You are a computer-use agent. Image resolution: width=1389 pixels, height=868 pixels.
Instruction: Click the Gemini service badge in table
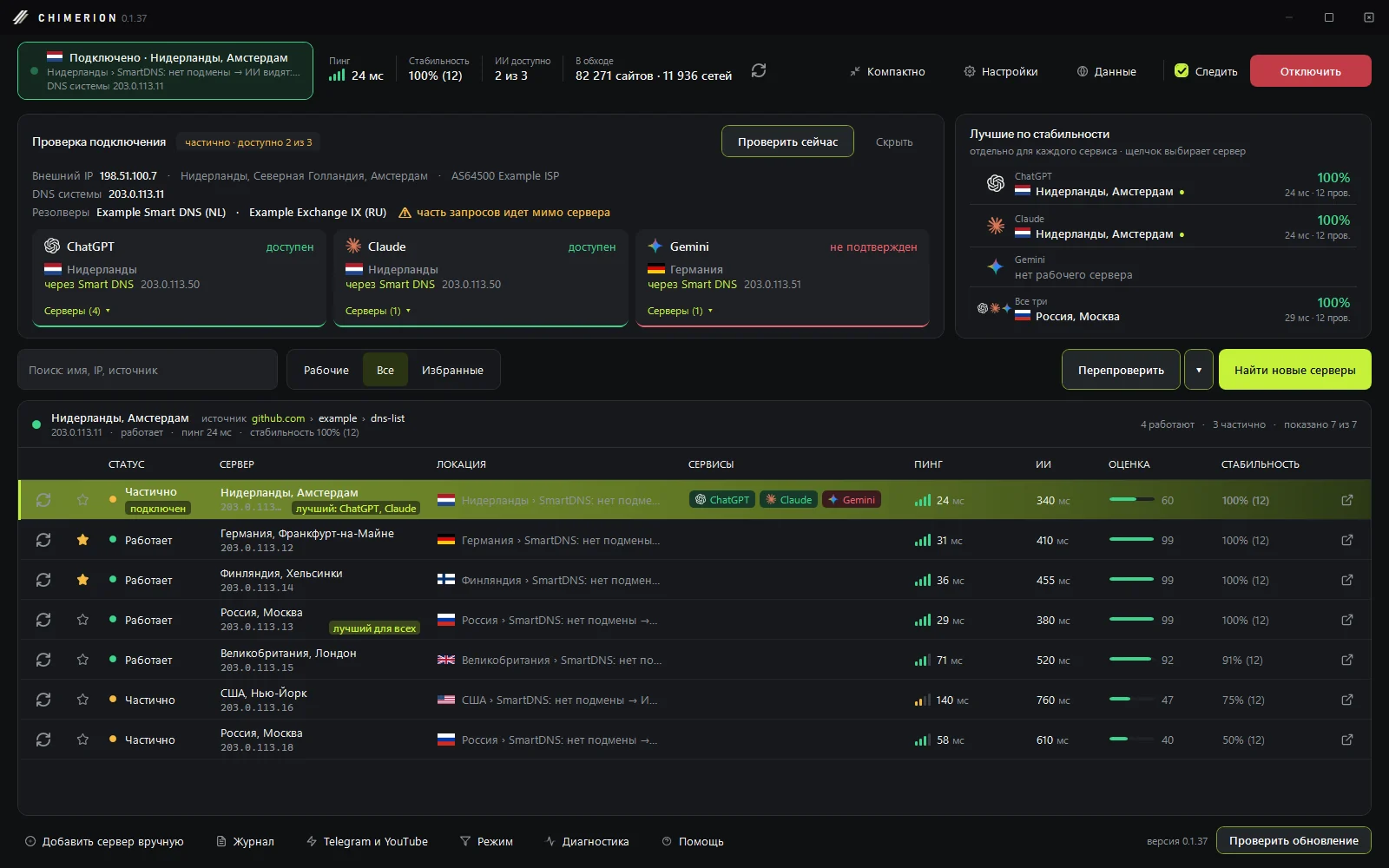click(851, 500)
